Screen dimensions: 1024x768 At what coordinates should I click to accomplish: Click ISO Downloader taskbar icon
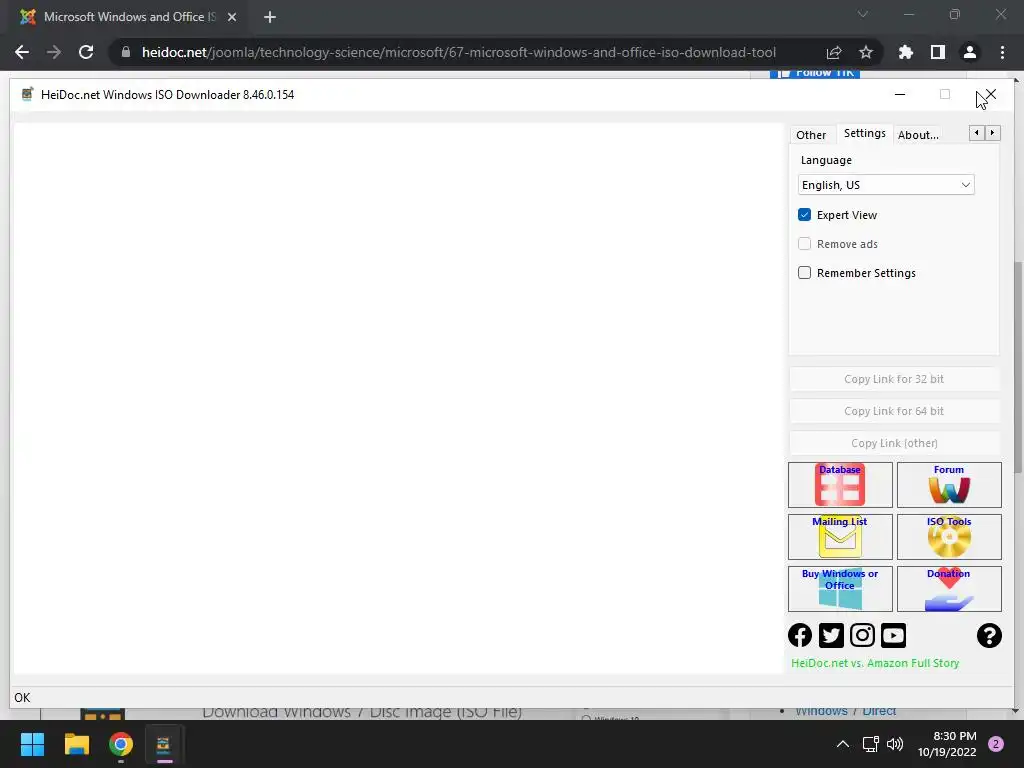164,744
